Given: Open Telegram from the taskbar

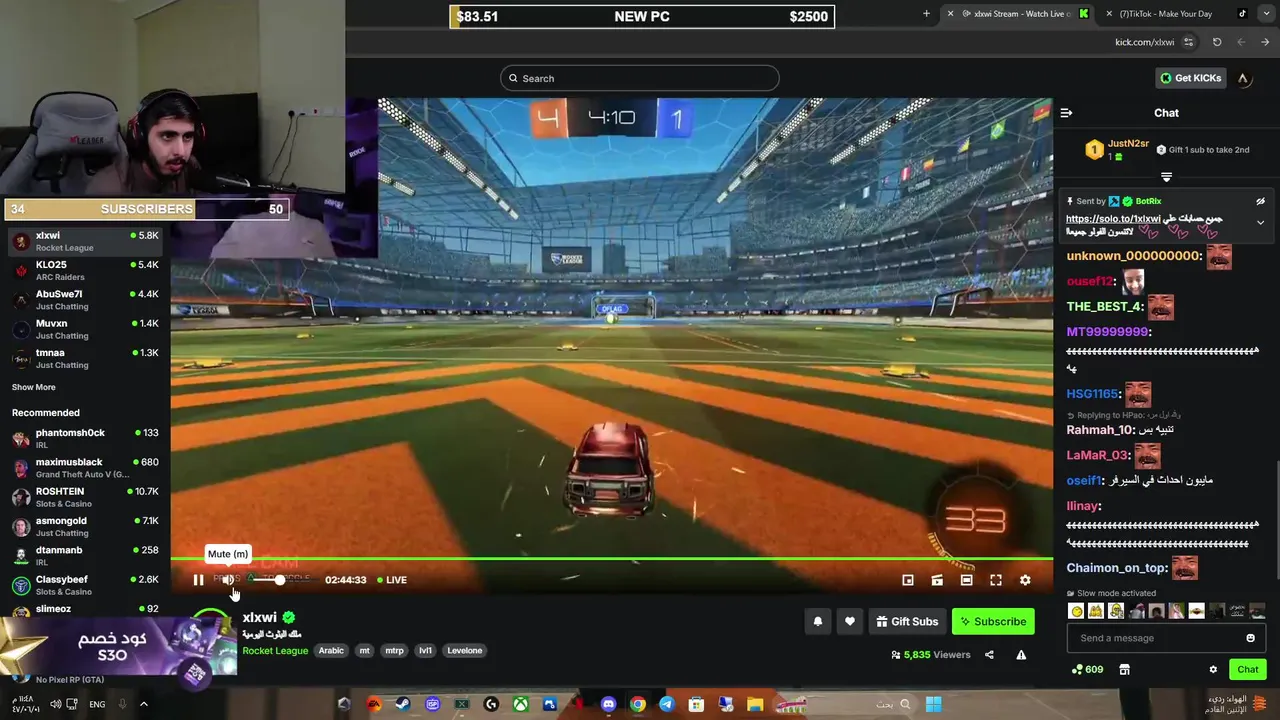Looking at the screenshot, I should tap(667, 704).
